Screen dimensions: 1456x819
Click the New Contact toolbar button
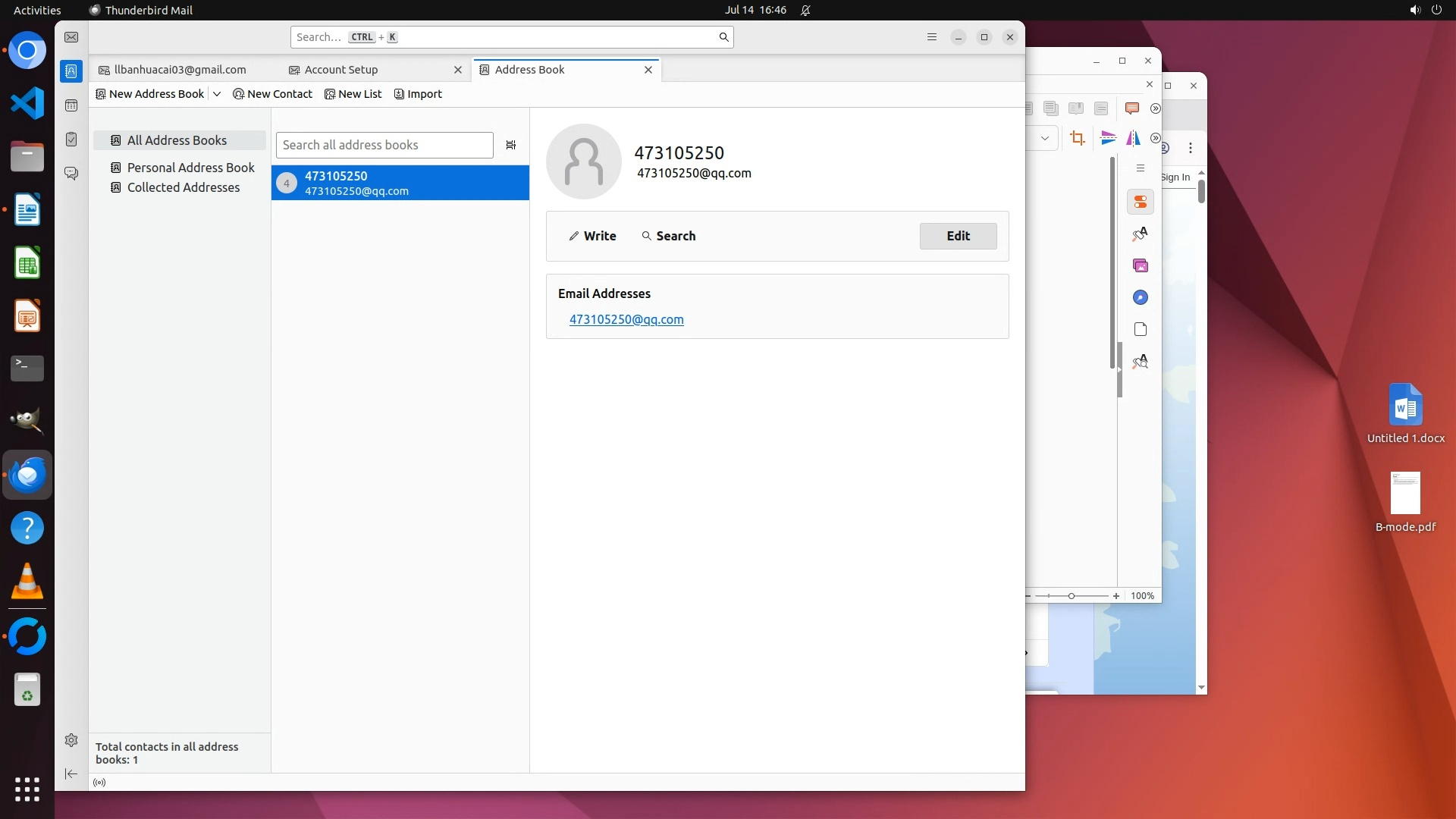click(272, 94)
